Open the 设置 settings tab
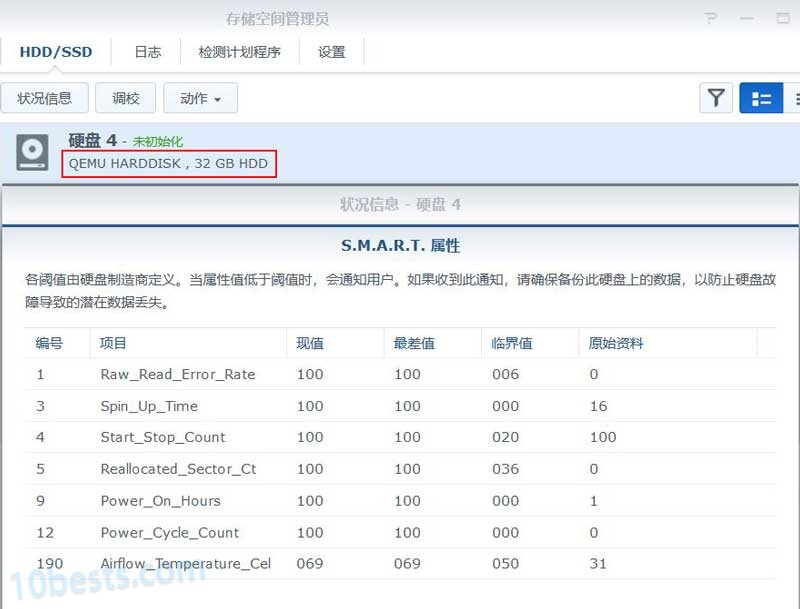This screenshot has height=609, width=800. pos(332,52)
